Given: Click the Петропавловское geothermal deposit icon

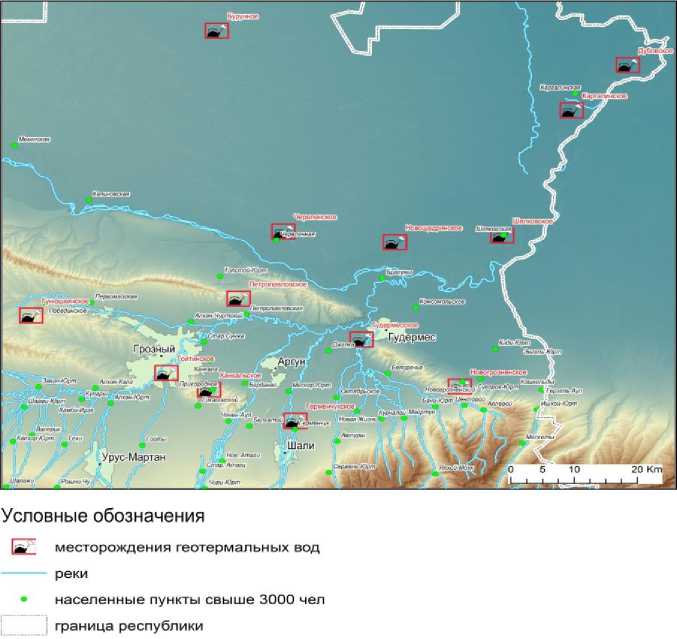Looking at the screenshot, I should coord(238,299).
